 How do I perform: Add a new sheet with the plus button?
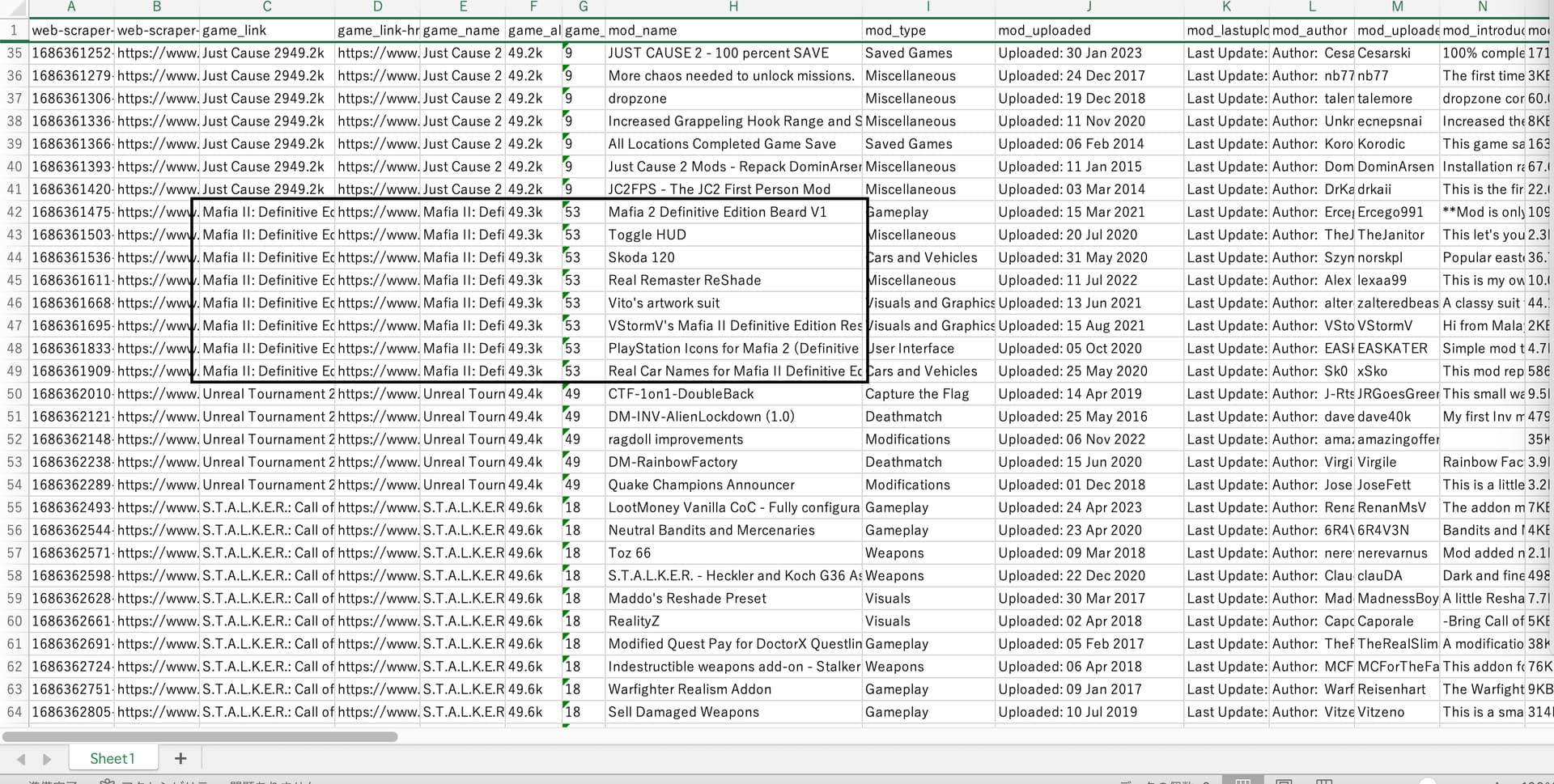pos(180,758)
